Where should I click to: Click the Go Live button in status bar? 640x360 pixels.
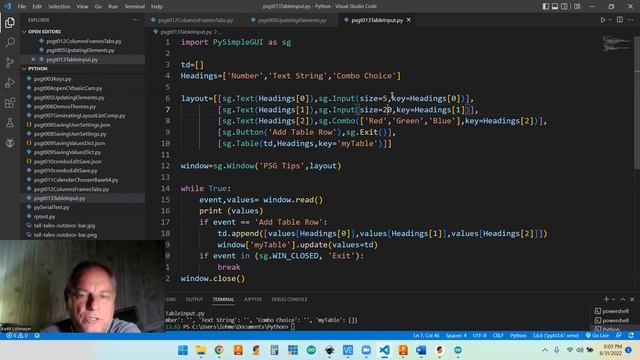[x=597, y=336]
